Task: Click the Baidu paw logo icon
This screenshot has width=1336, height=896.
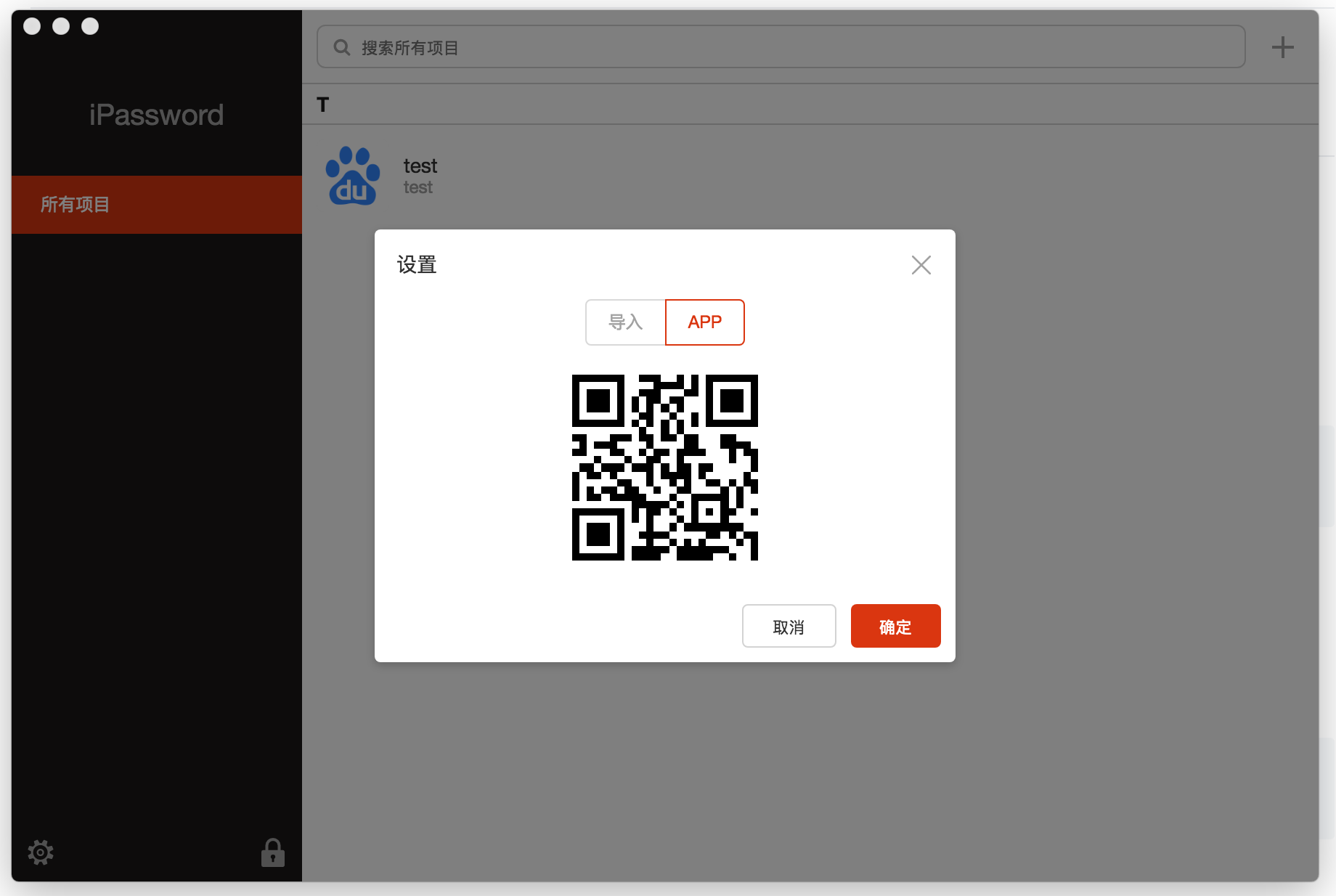Action: [353, 176]
